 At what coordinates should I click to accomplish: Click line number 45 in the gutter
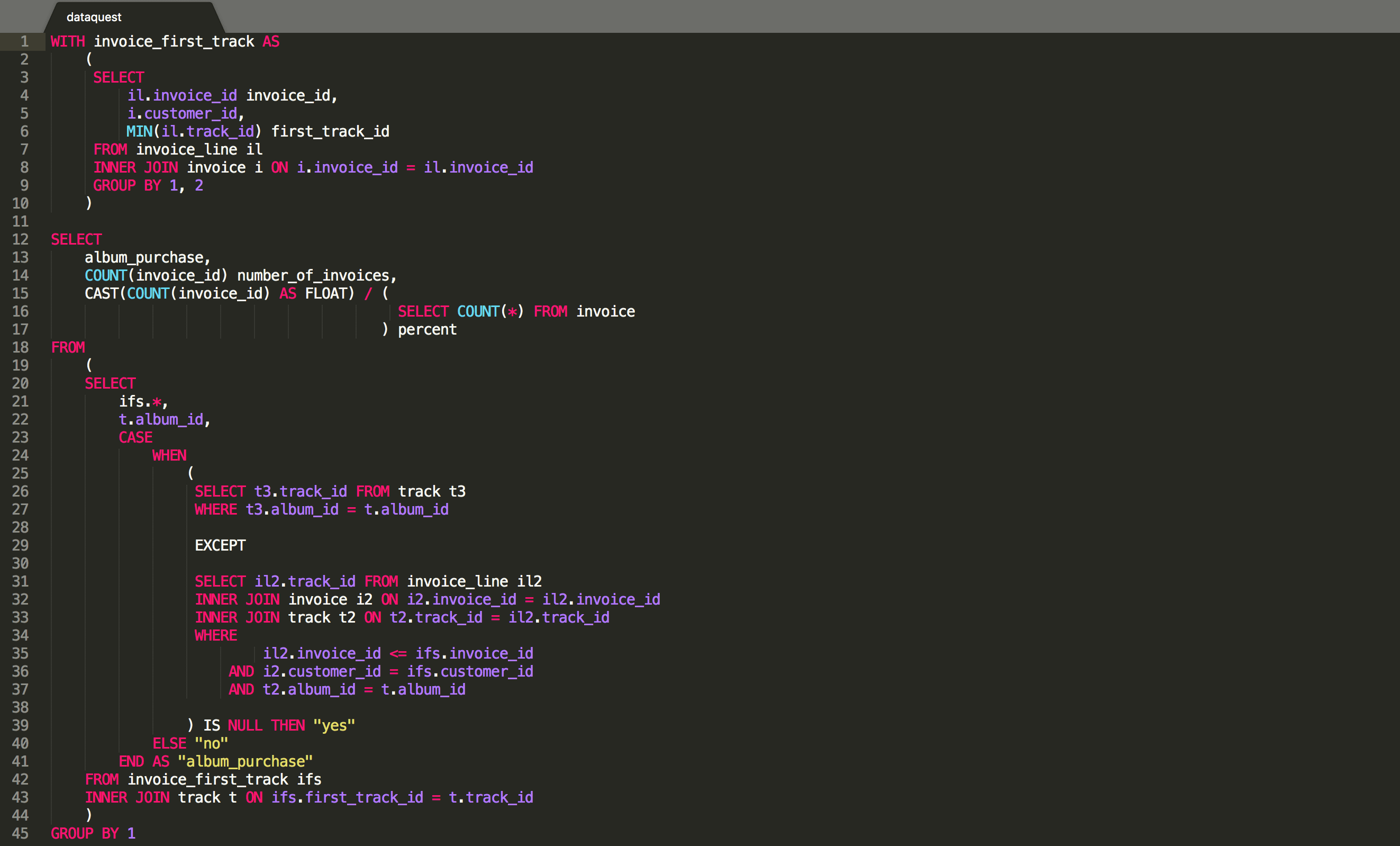[x=21, y=833]
